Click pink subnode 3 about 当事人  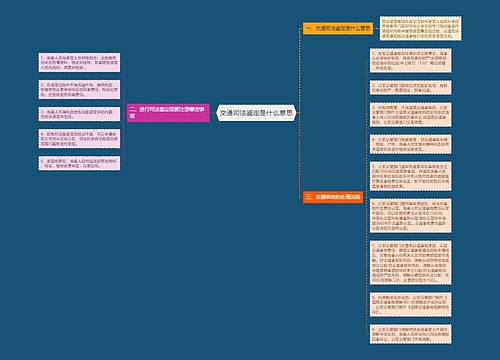[79, 114]
